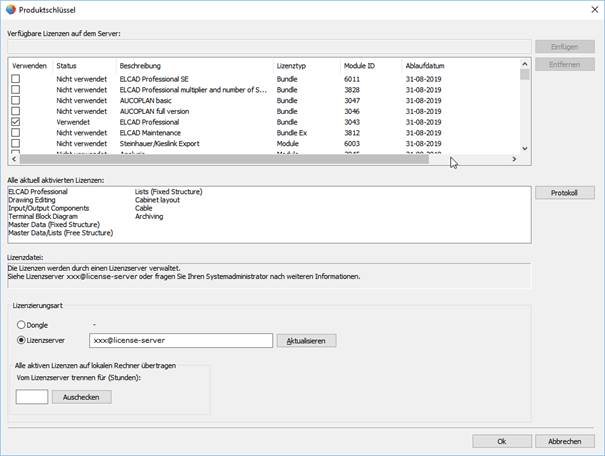Click the horizontal scroll right arrow

(514, 159)
